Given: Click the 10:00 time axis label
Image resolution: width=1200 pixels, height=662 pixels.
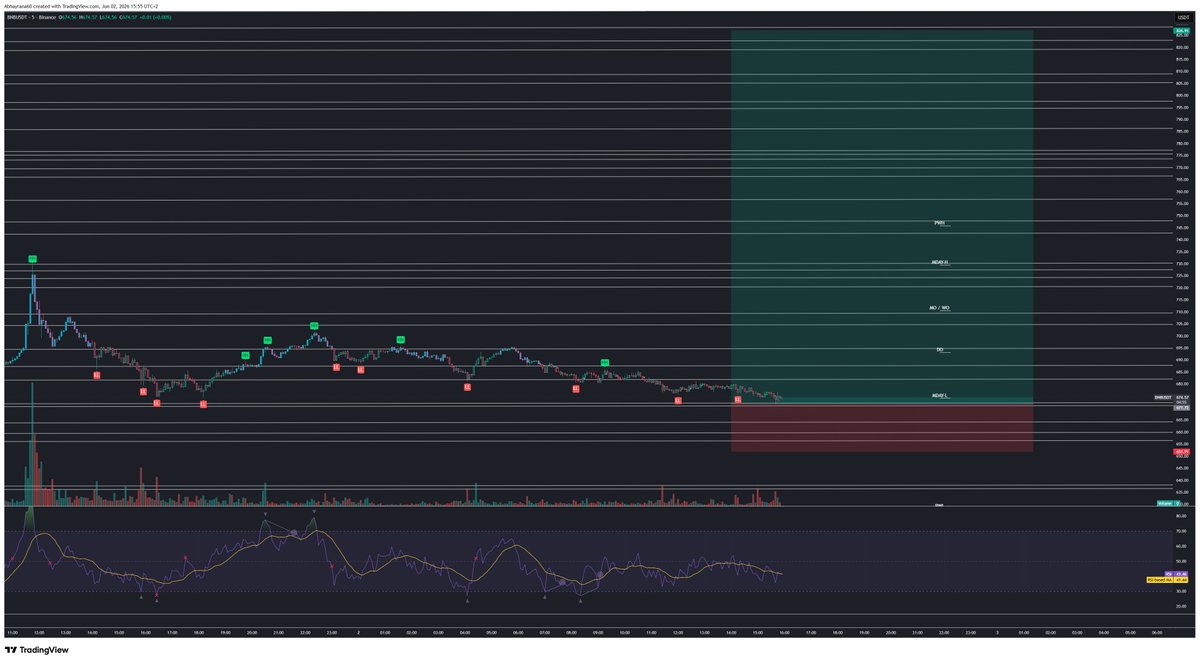Looking at the screenshot, I should [x=624, y=632].
